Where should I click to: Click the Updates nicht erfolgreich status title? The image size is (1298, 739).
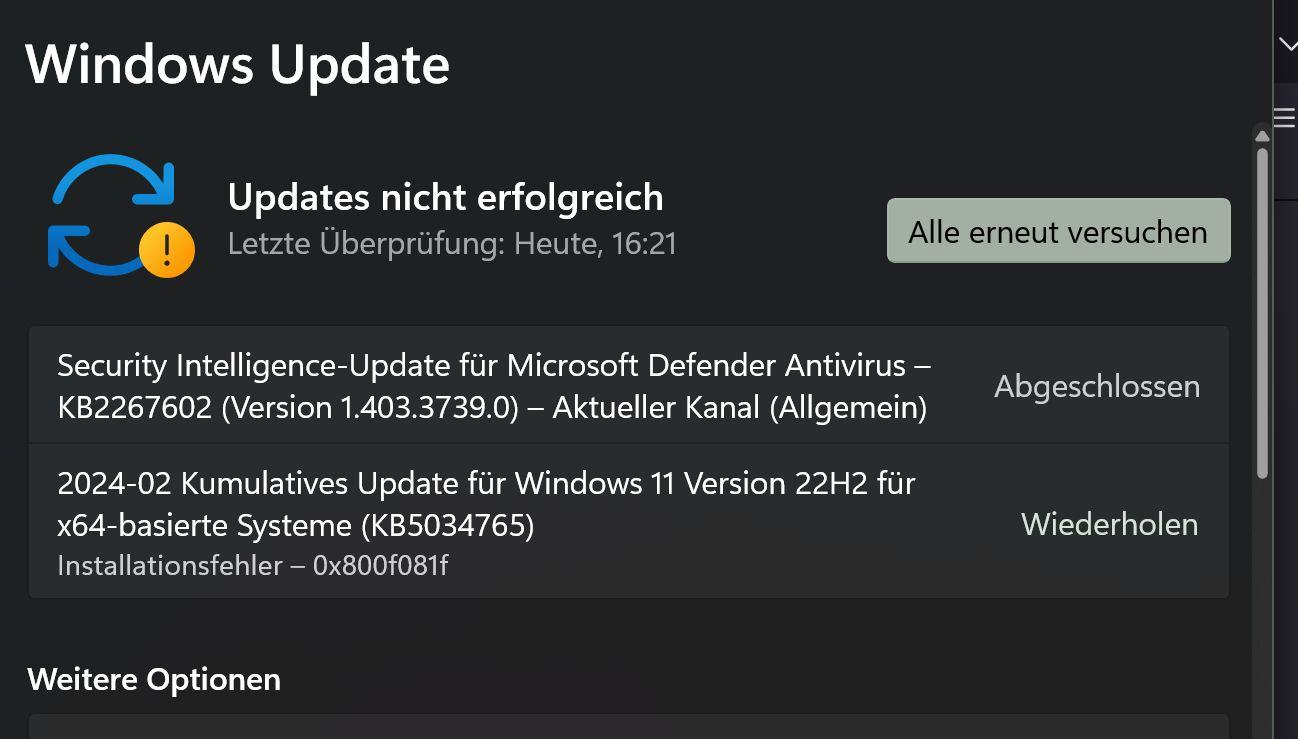point(446,197)
